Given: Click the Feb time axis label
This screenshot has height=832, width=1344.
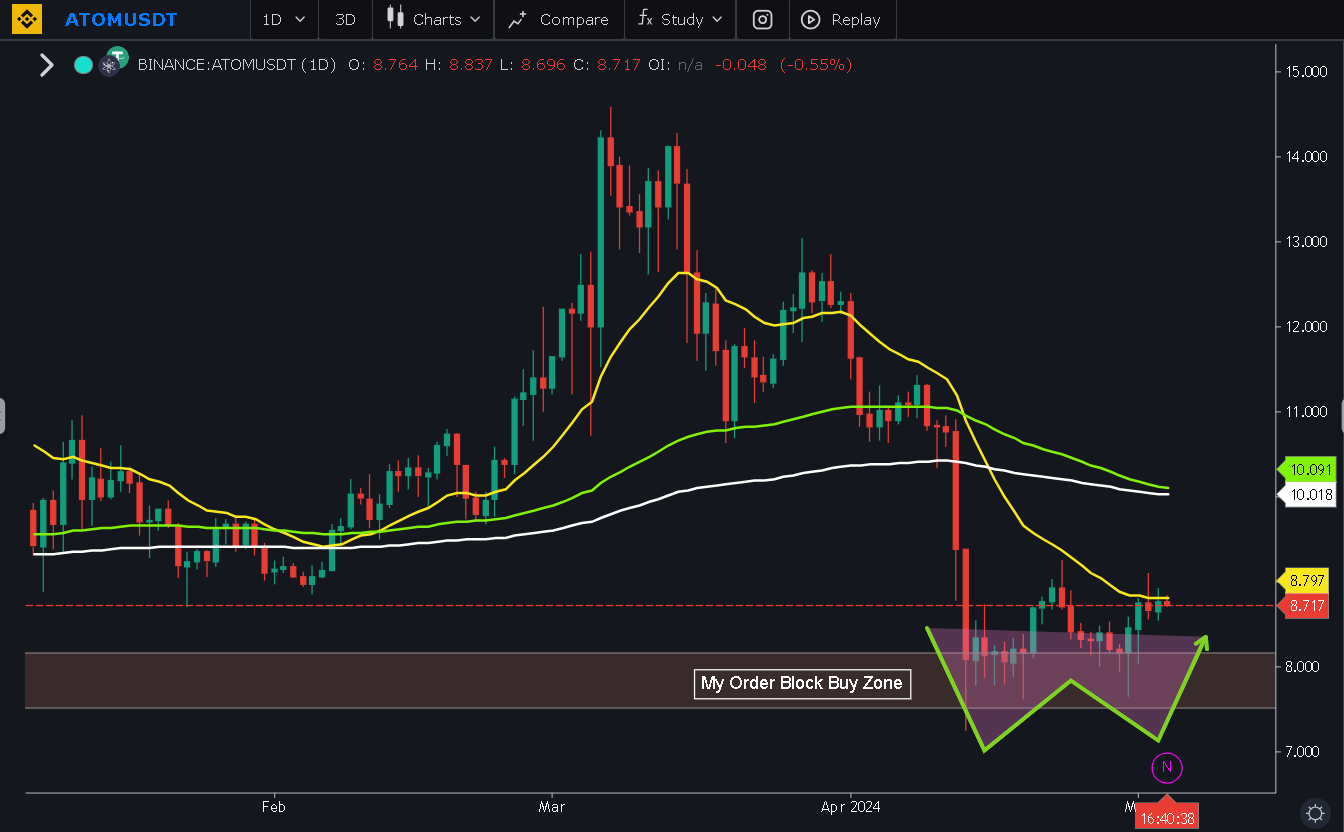Looking at the screenshot, I should [x=273, y=805].
